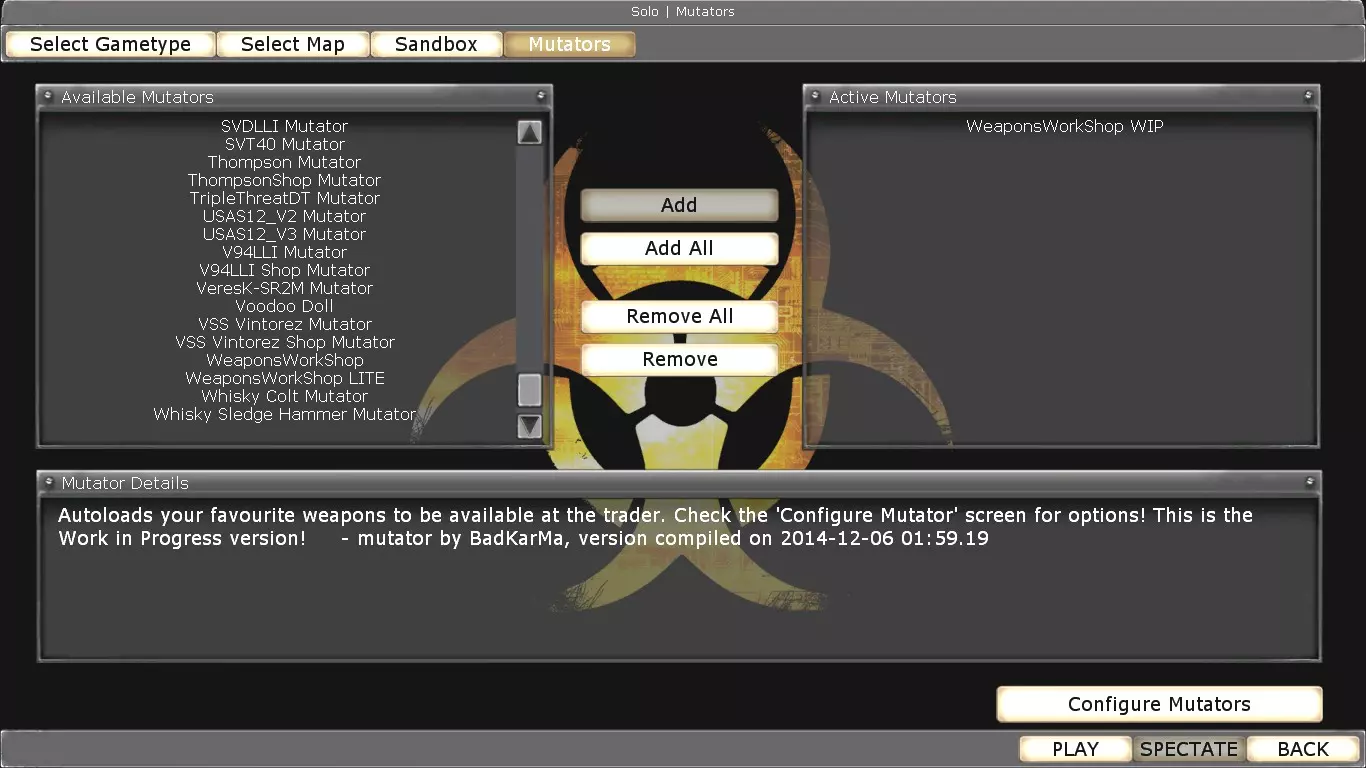Click the Available Mutators scrollbar thumb
Viewport: 1366px width, 768px height.
(530, 389)
